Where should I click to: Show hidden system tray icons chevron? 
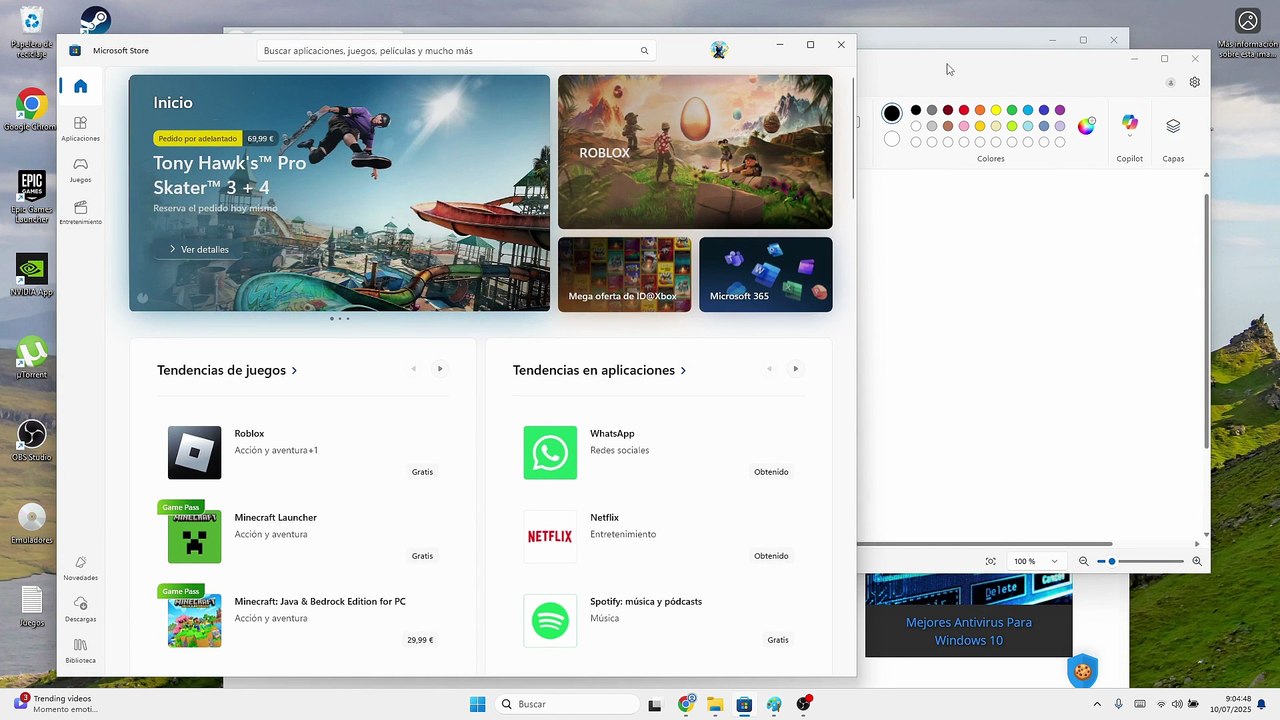pos(1097,704)
